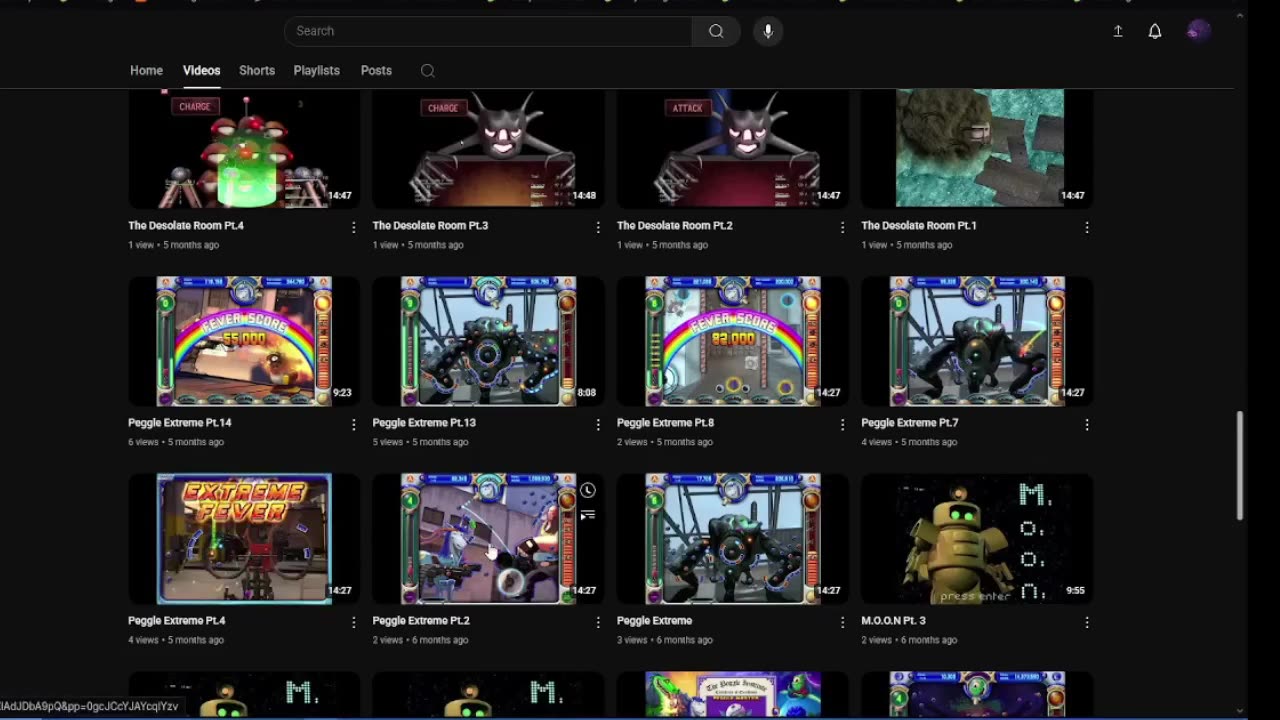This screenshot has width=1280, height=720.
Task: Open The Desolate Room Pt.1 title link
Action: [919, 226]
